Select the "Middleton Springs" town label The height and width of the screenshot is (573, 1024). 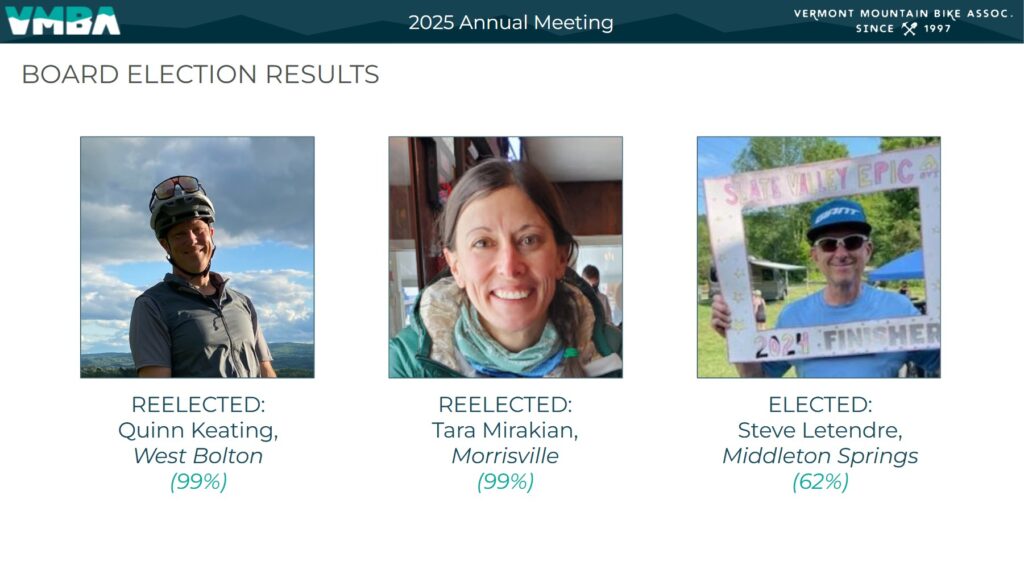coord(820,456)
